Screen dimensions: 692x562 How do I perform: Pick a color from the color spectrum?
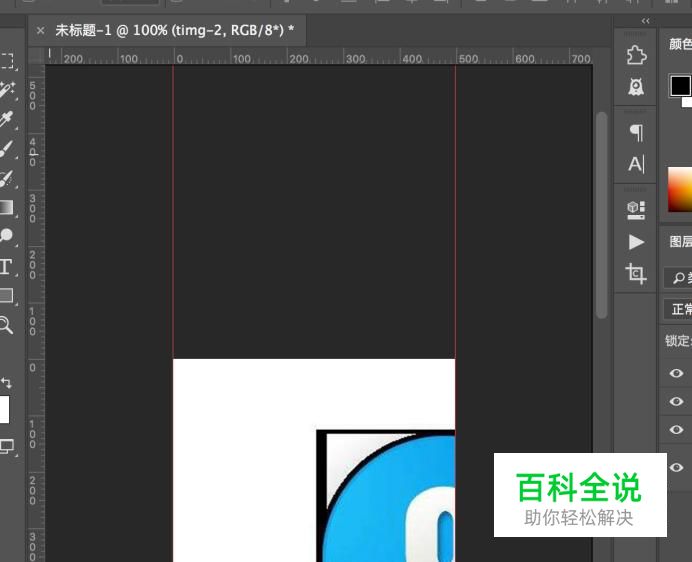click(x=680, y=189)
